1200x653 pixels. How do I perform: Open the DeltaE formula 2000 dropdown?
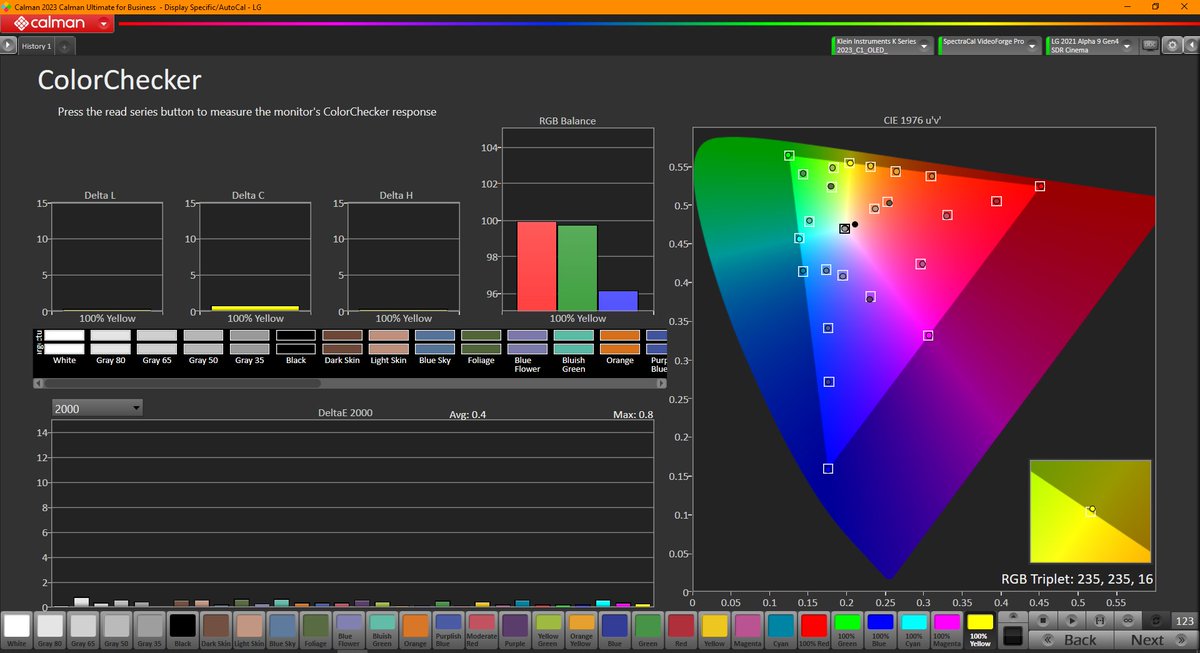[97, 408]
